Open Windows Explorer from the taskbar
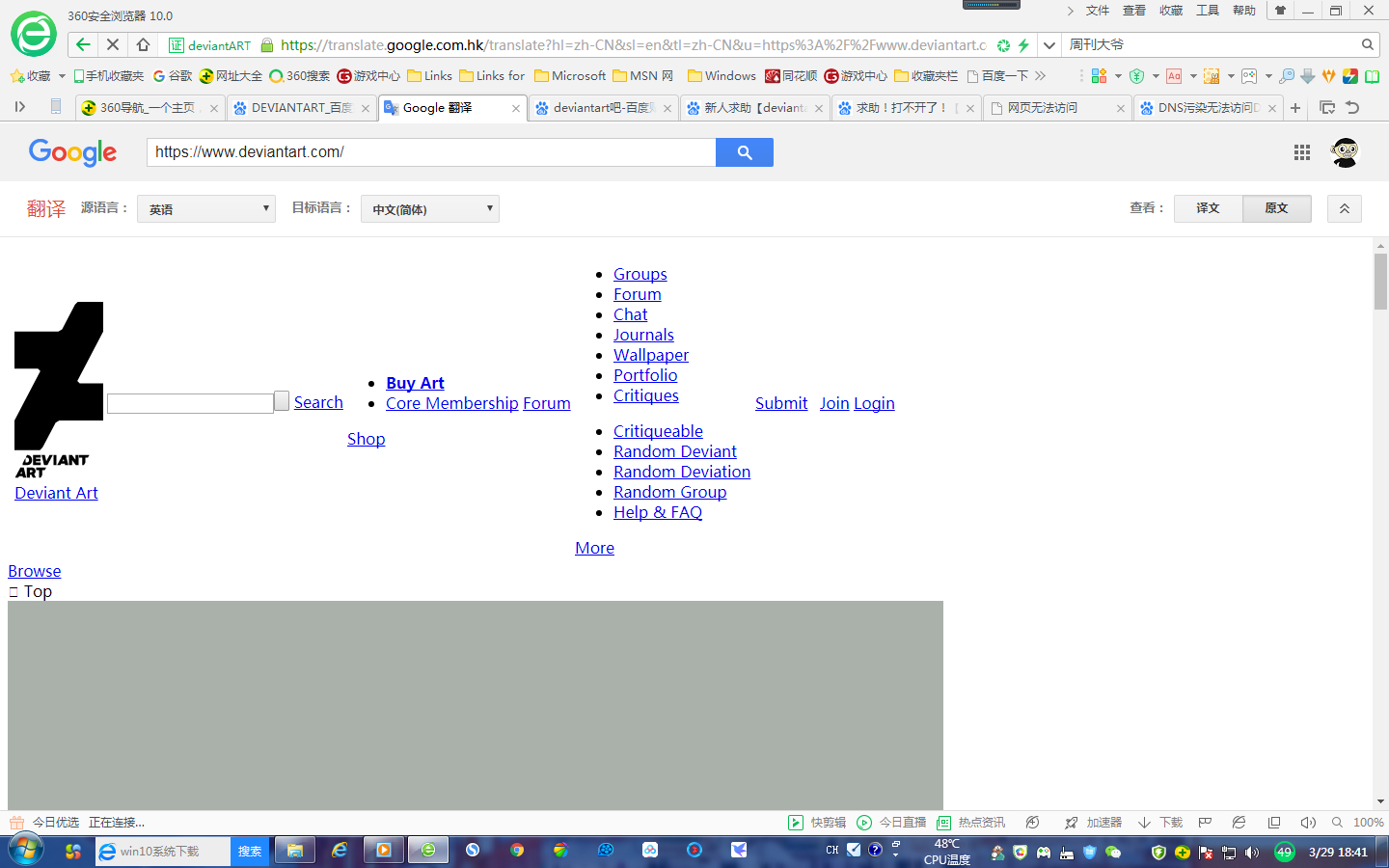Viewport: 1389px width, 868px height. (x=295, y=851)
